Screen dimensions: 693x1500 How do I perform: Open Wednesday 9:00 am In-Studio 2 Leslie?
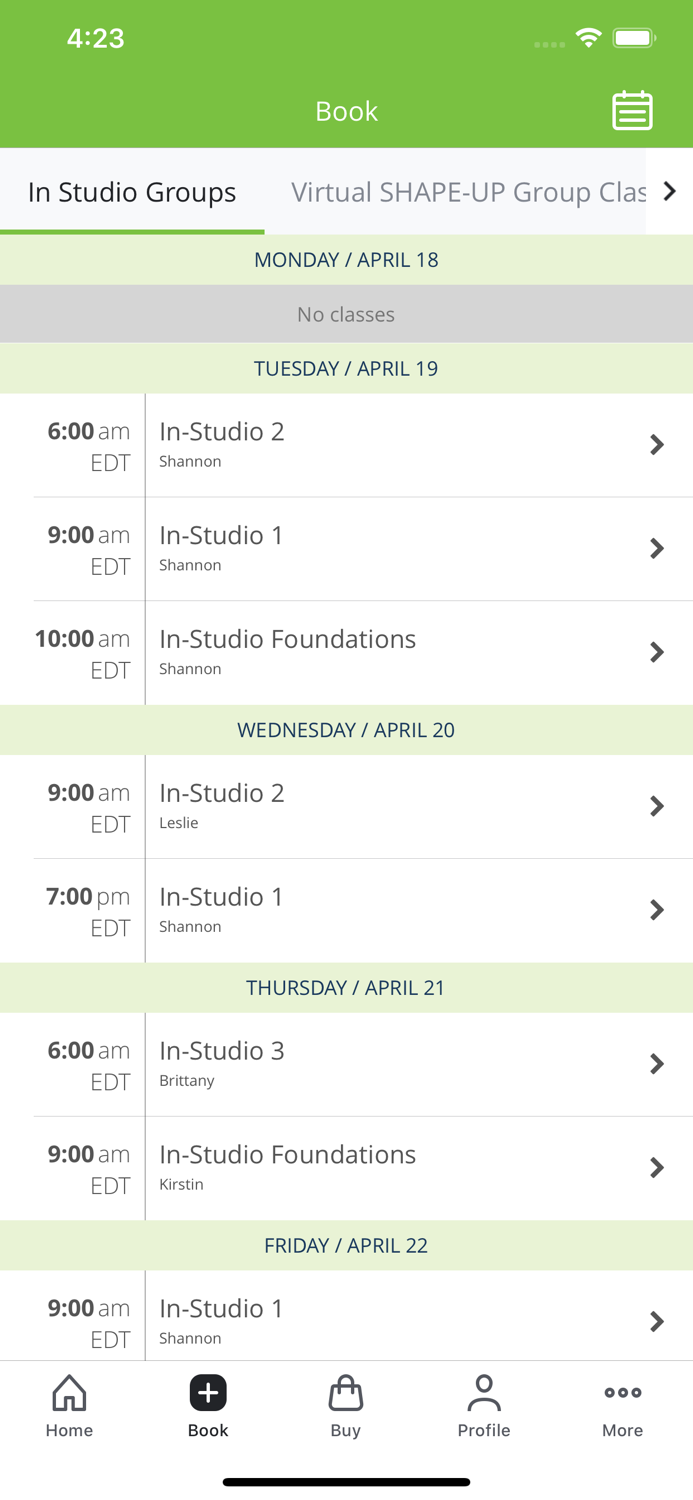tap(346, 807)
